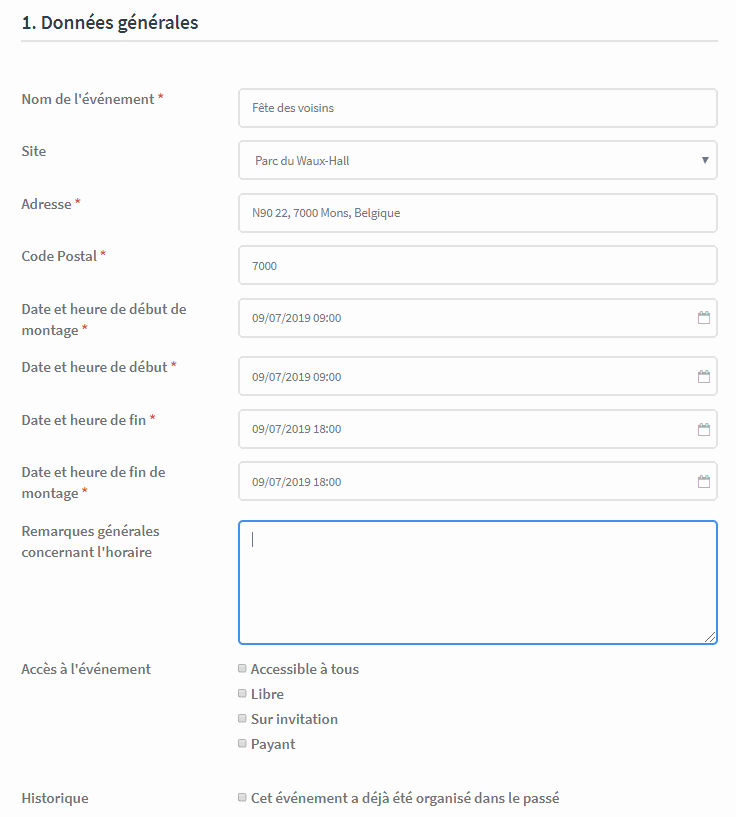Open calendar for fin de montage date

704,481
